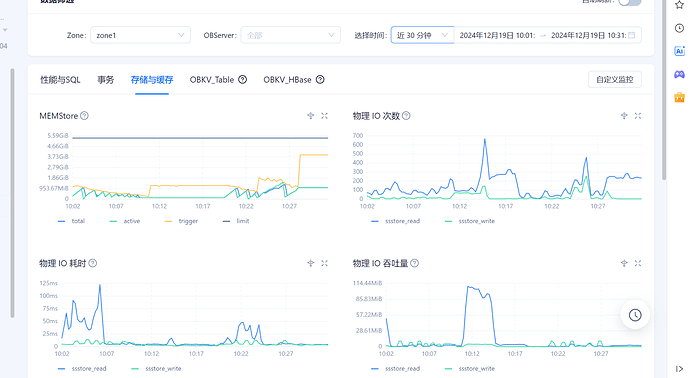Toggle the limit series in MEMStore legend
This screenshot has width=690, height=378.
pos(236,221)
